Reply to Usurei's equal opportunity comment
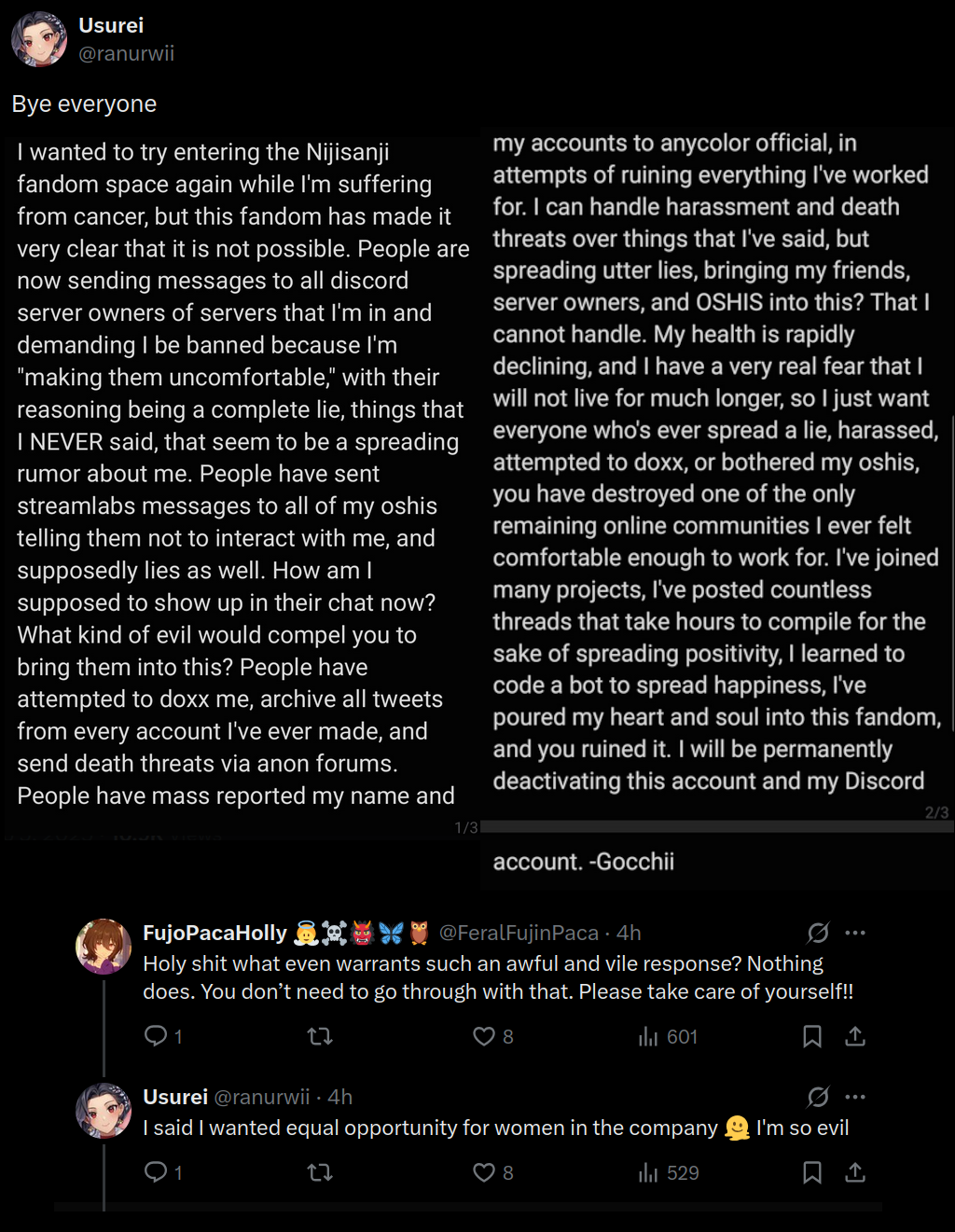This screenshot has height=1232, width=955. [x=156, y=1172]
